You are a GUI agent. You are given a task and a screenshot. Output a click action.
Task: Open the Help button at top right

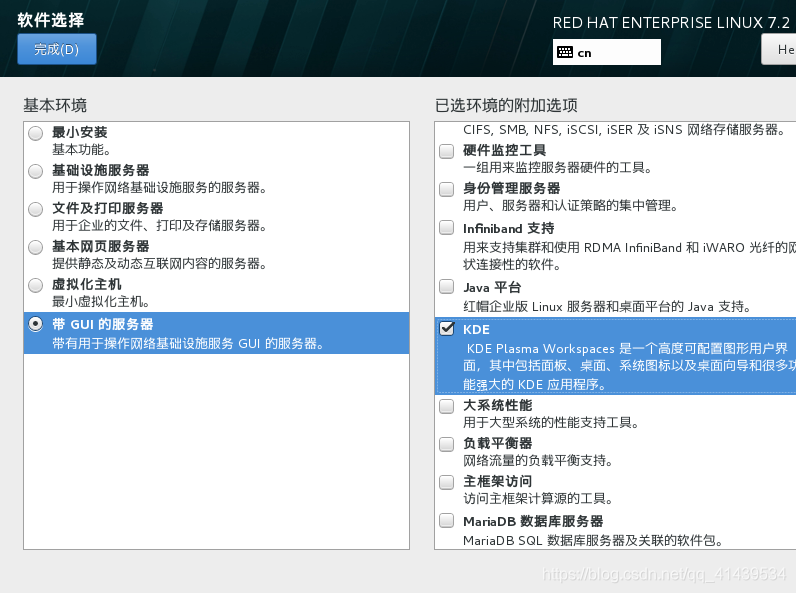click(779, 49)
